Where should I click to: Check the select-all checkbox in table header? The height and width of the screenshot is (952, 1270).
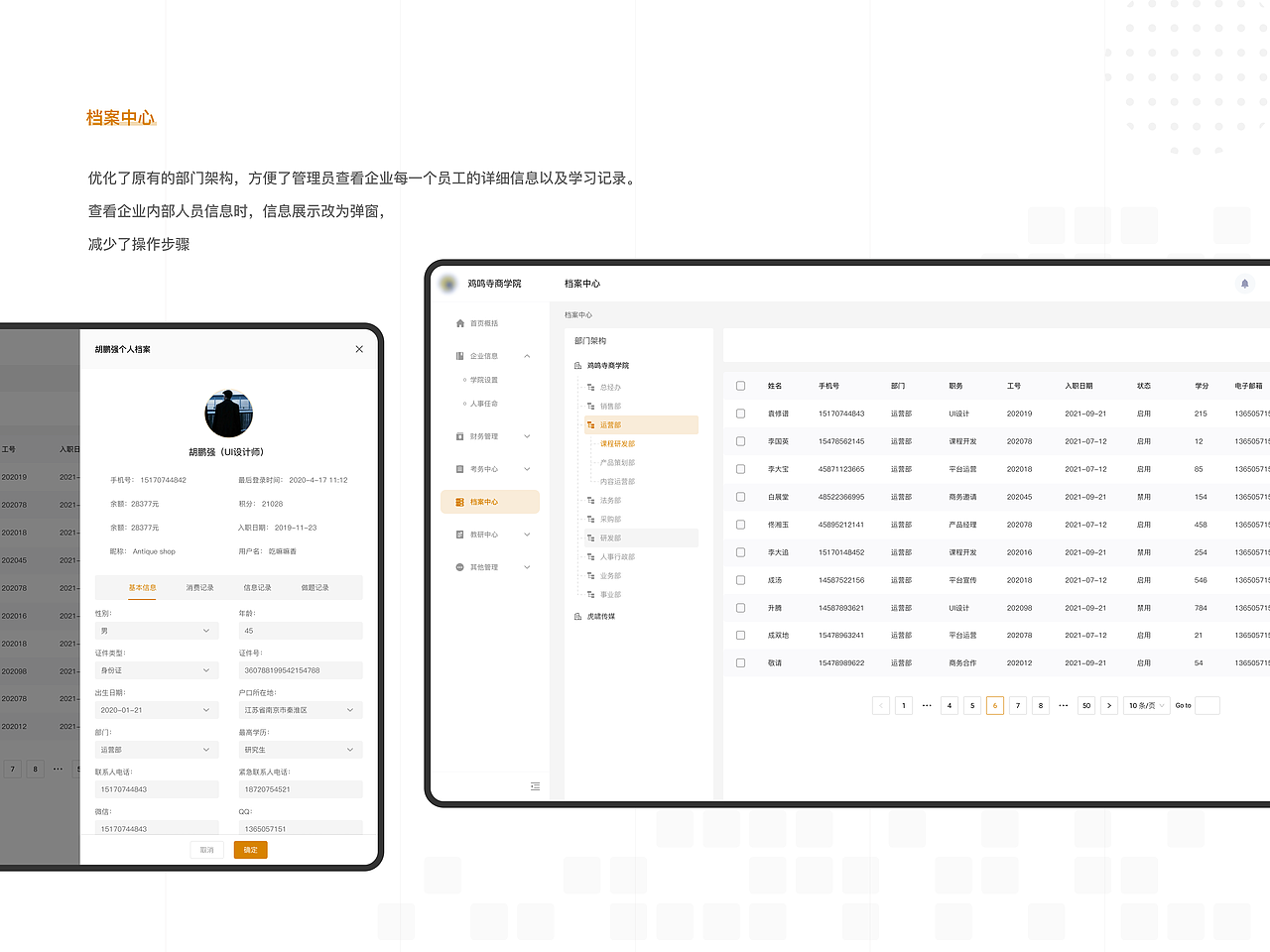tap(740, 386)
